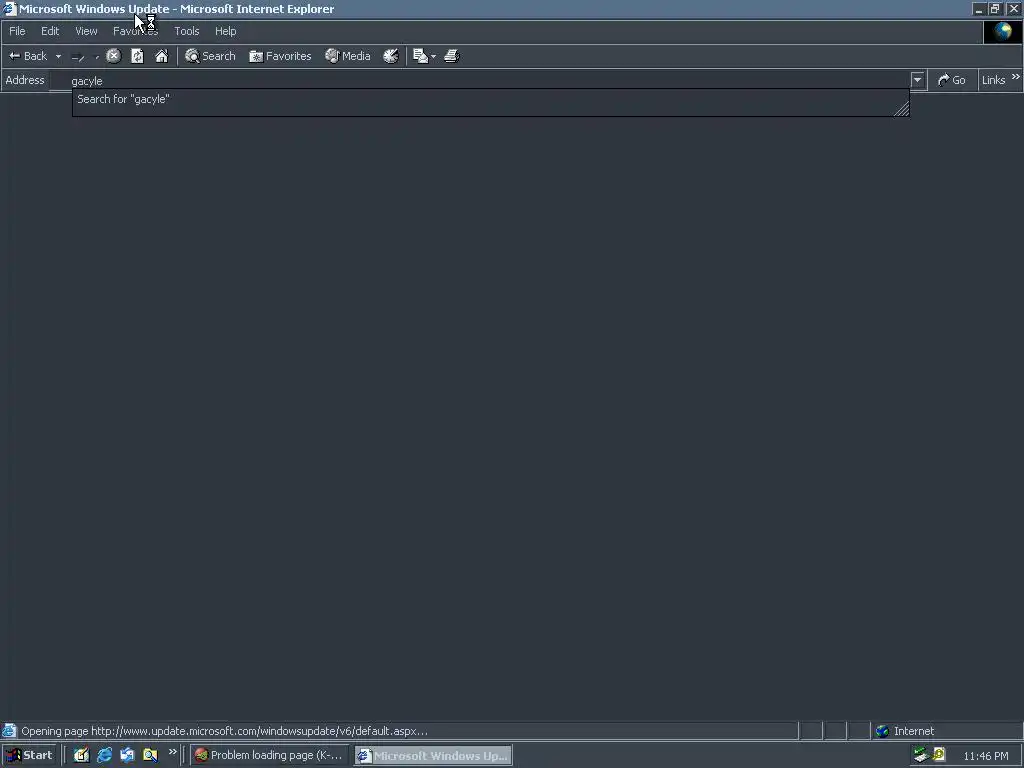Open the Back history dropdown arrow
1024x768 pixels.
(x=58, y=56)
